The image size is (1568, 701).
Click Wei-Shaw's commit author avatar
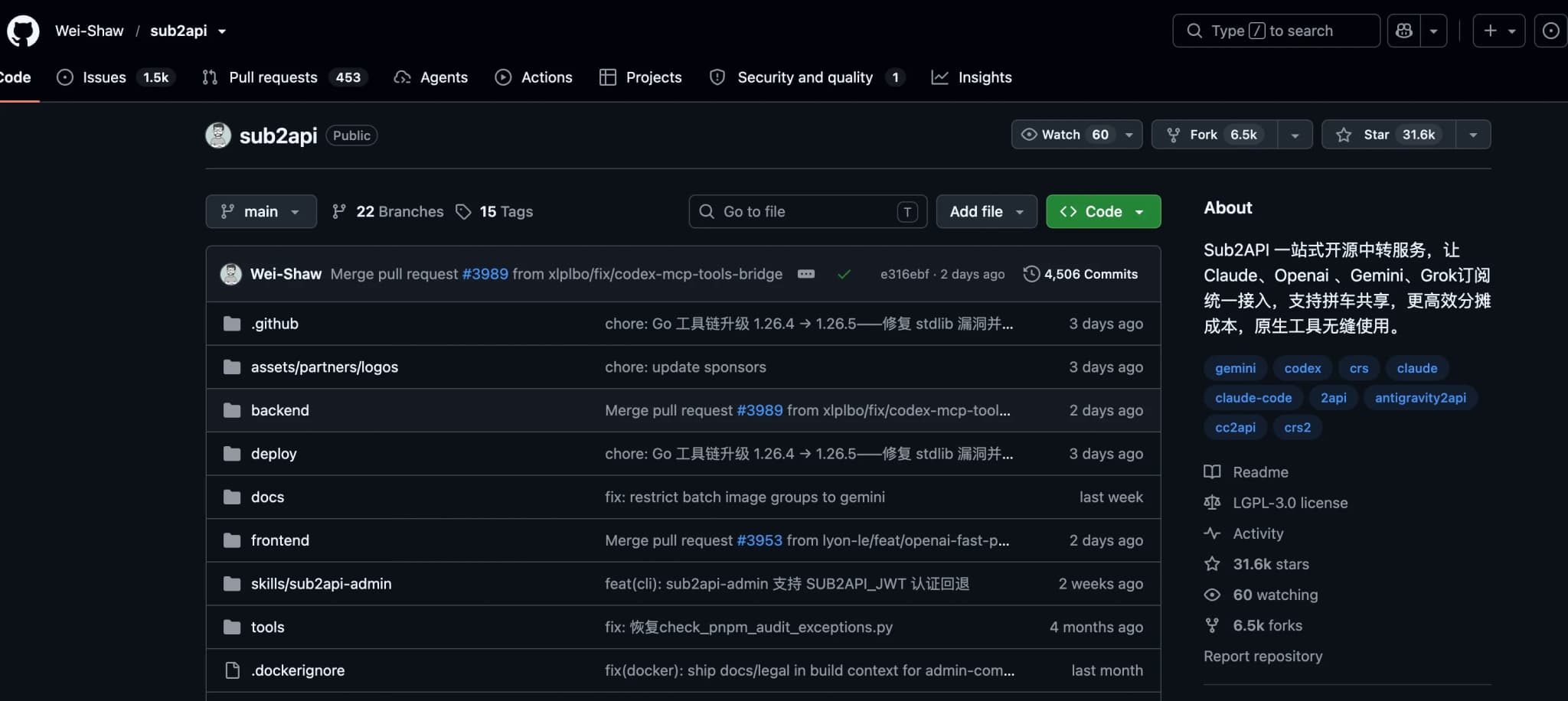(231, 274)
